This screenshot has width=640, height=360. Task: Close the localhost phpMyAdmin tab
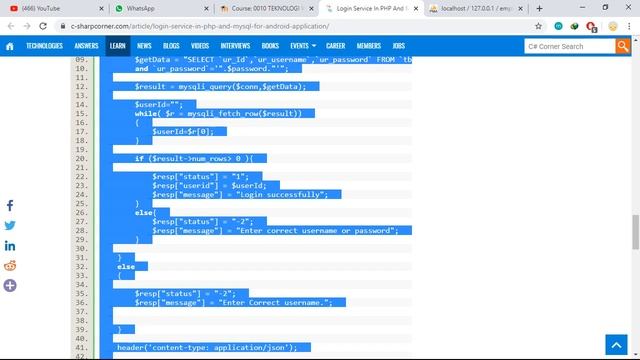(x=520, y=9)
